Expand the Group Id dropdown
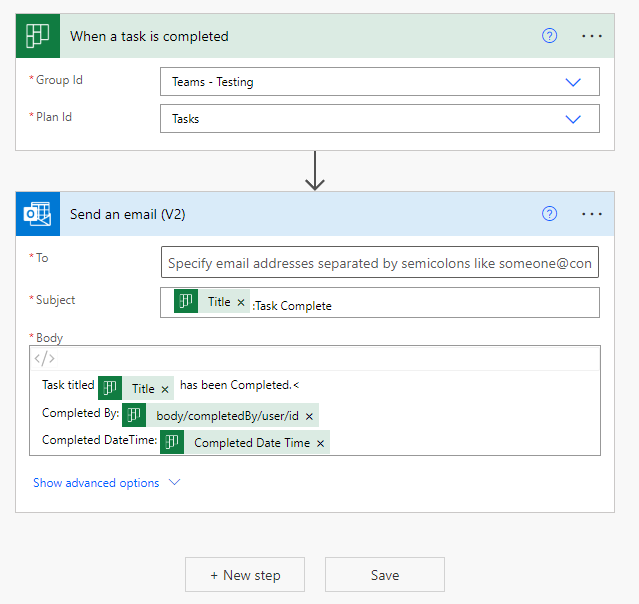This screenshot has width=639, height=604. point(573,82)
